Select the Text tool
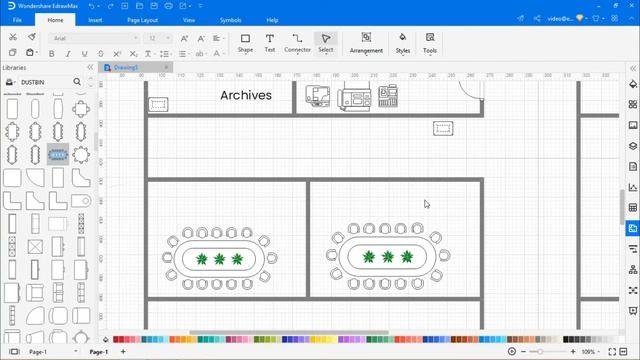640x360 pixels. (270, 43)
